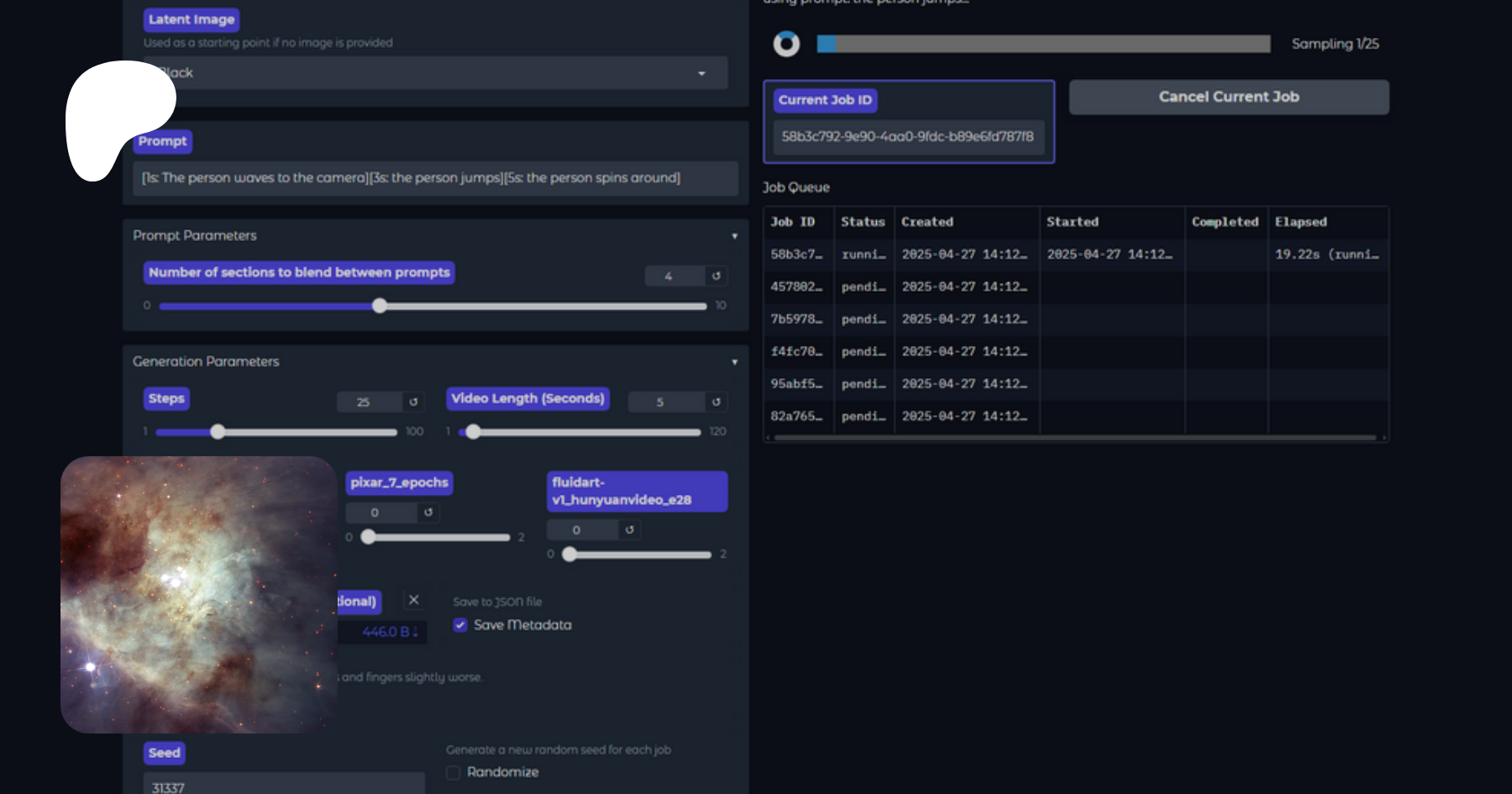Viewport: 1512px width, 794px height.
Task: Click the sampling progress spinner icon
Action: click(x=786, y=44)
